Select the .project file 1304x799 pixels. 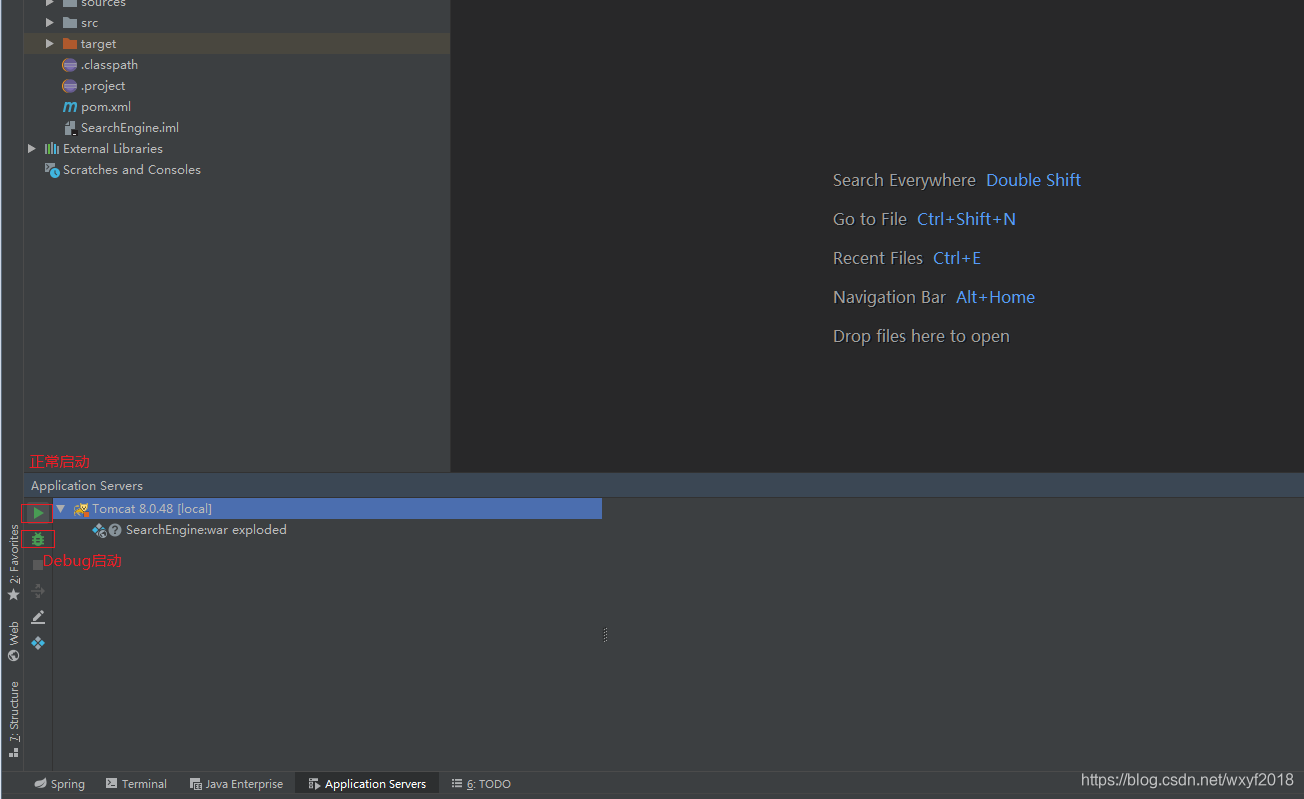click(x=103, y=86)
